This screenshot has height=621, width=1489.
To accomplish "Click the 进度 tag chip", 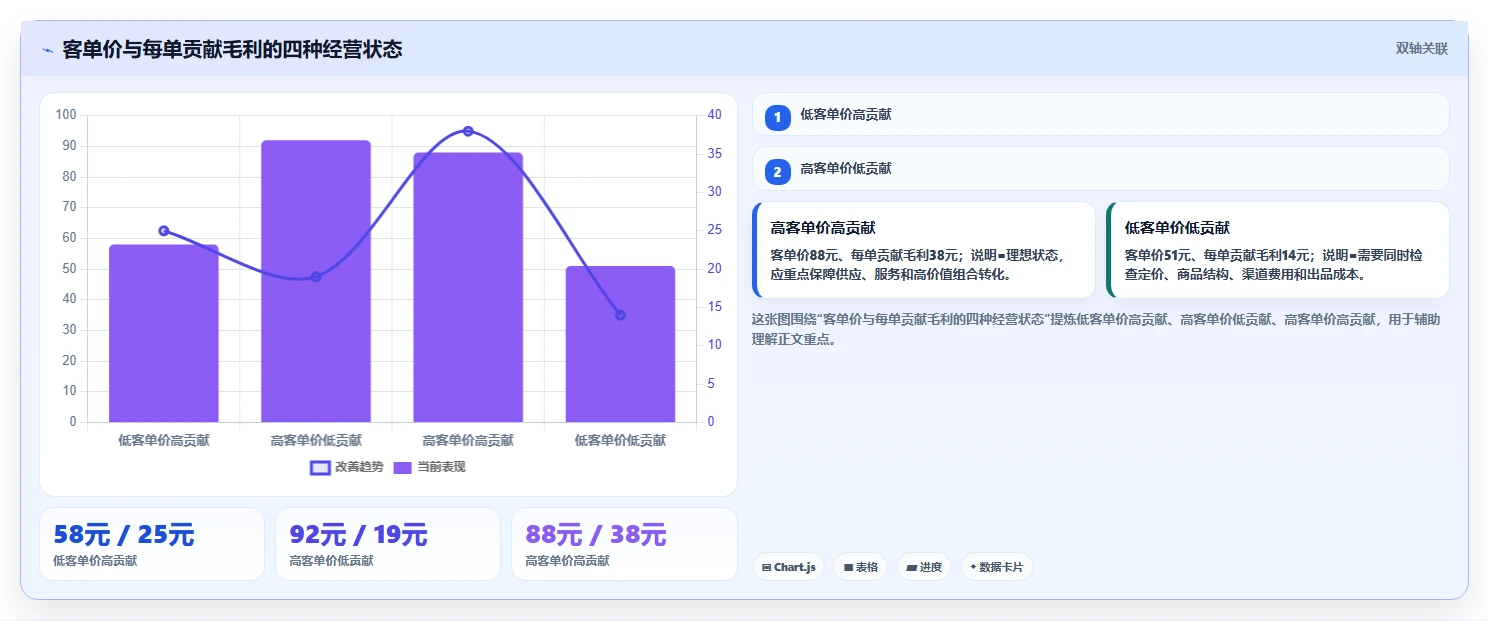I will [x=924, y=567].
